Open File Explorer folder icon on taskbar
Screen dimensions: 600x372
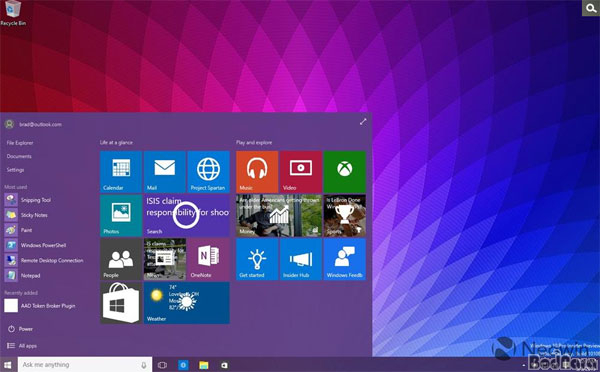(204, 365)
